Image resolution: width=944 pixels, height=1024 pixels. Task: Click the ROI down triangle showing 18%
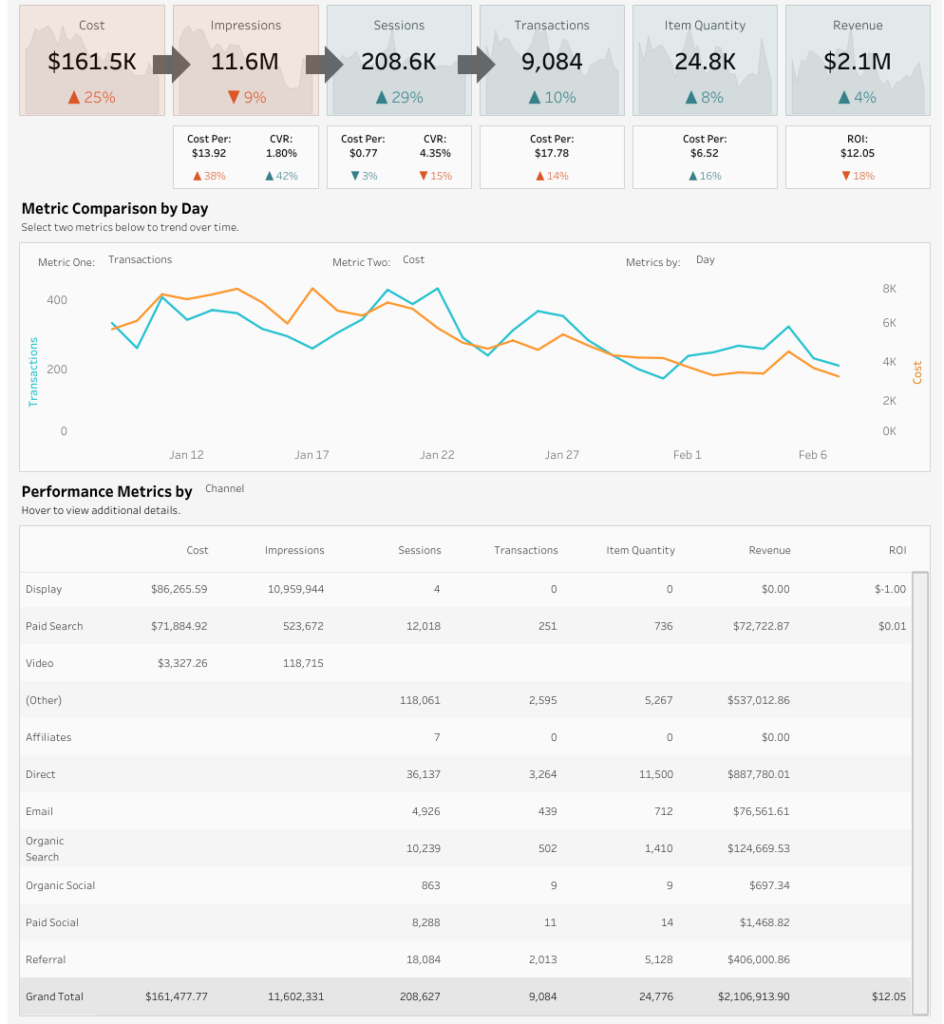click(x=846, y=176)
